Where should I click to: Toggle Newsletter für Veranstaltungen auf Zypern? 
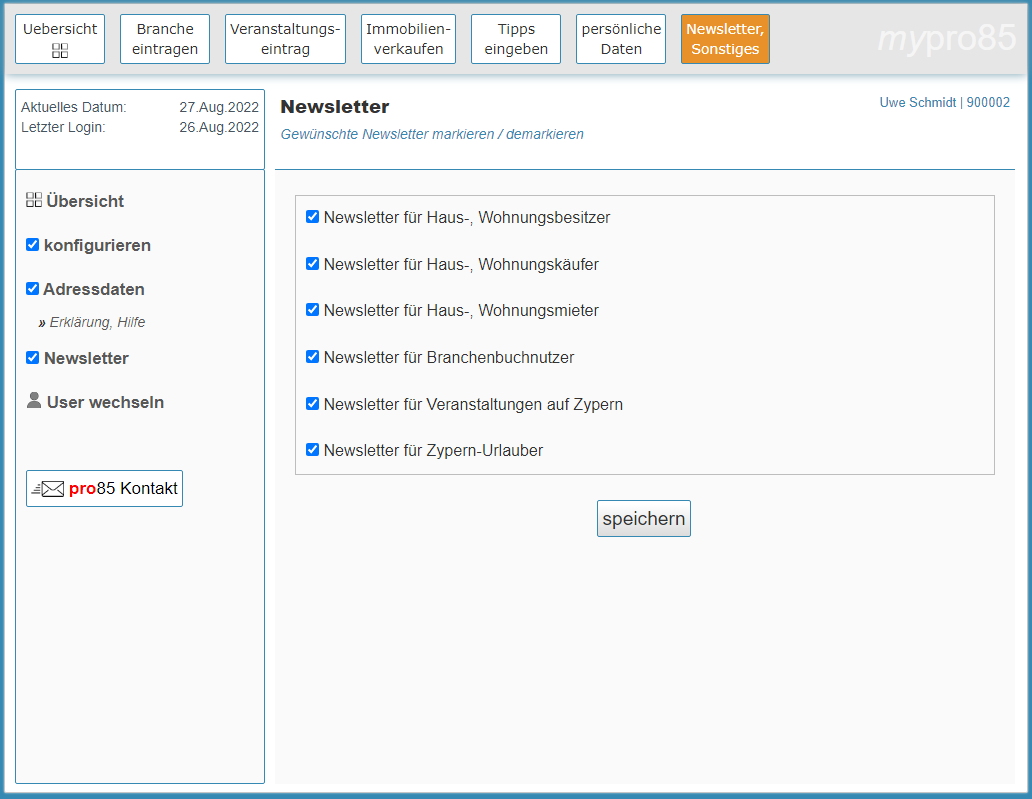312,404
